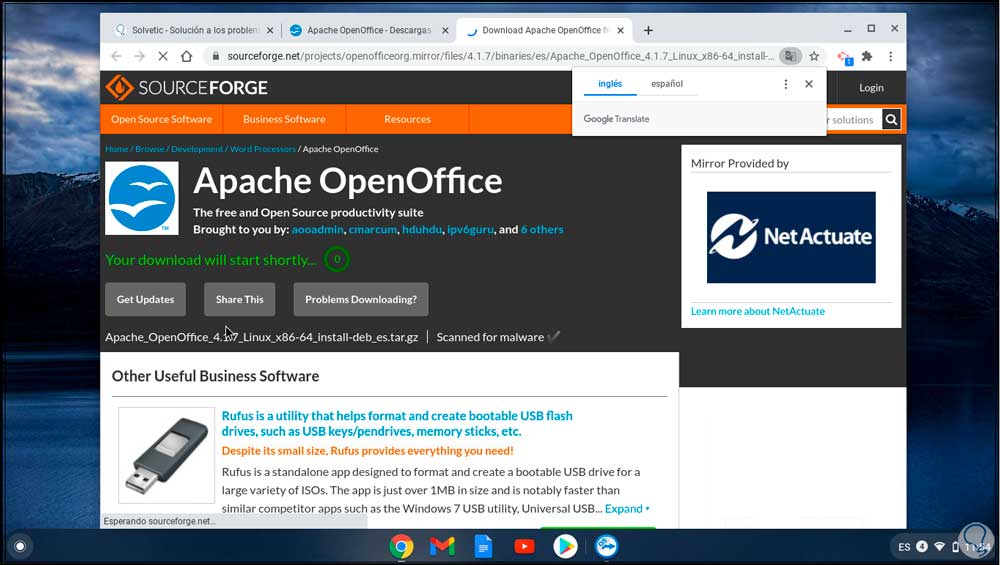Open the browser home page icon
Image resolution: width=1000 pixels, height=565 pixels.
click(x=186, y=56)
